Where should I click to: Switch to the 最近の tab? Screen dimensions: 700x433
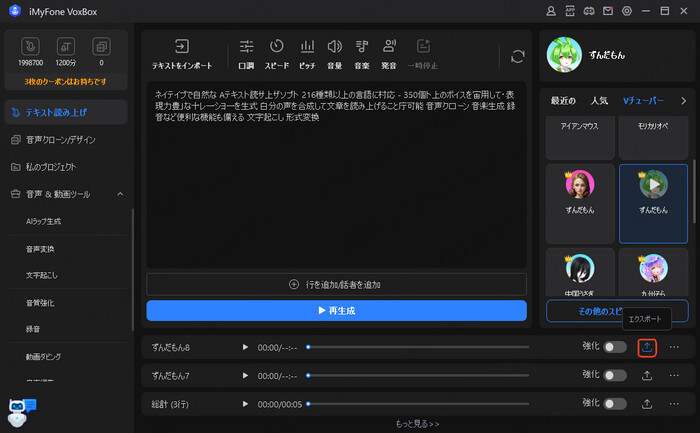tap(563, 101)
